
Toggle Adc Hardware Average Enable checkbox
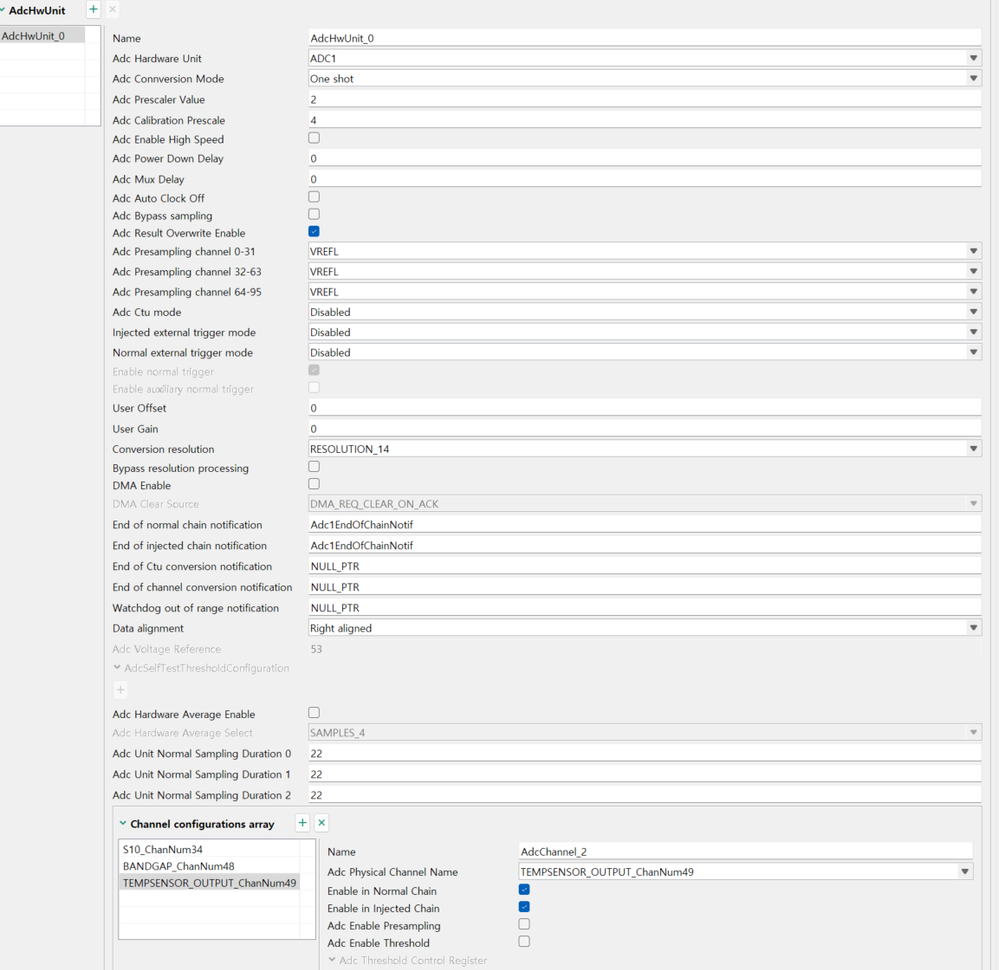coord(314,713)
